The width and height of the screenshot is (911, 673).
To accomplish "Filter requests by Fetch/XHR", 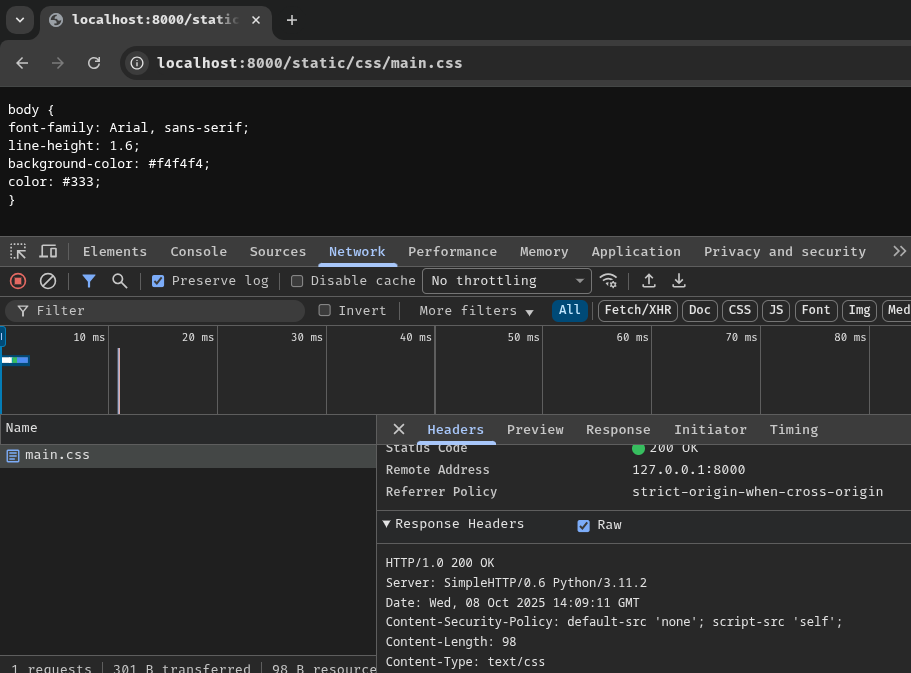I will [x=637, y=310].
